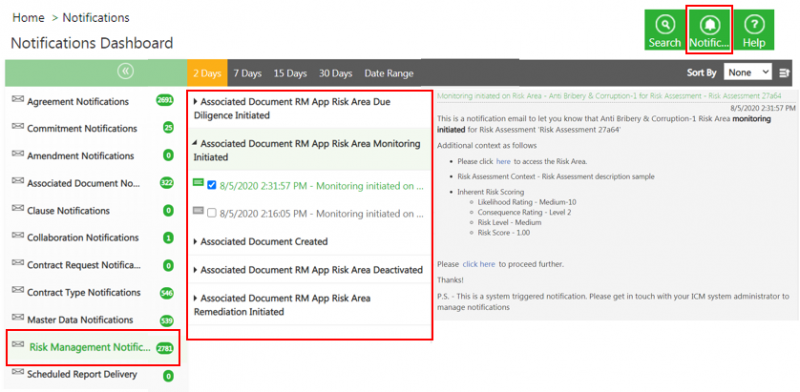Click the green notification subject title
Screen dimensions: 800x392
[610, 96]
